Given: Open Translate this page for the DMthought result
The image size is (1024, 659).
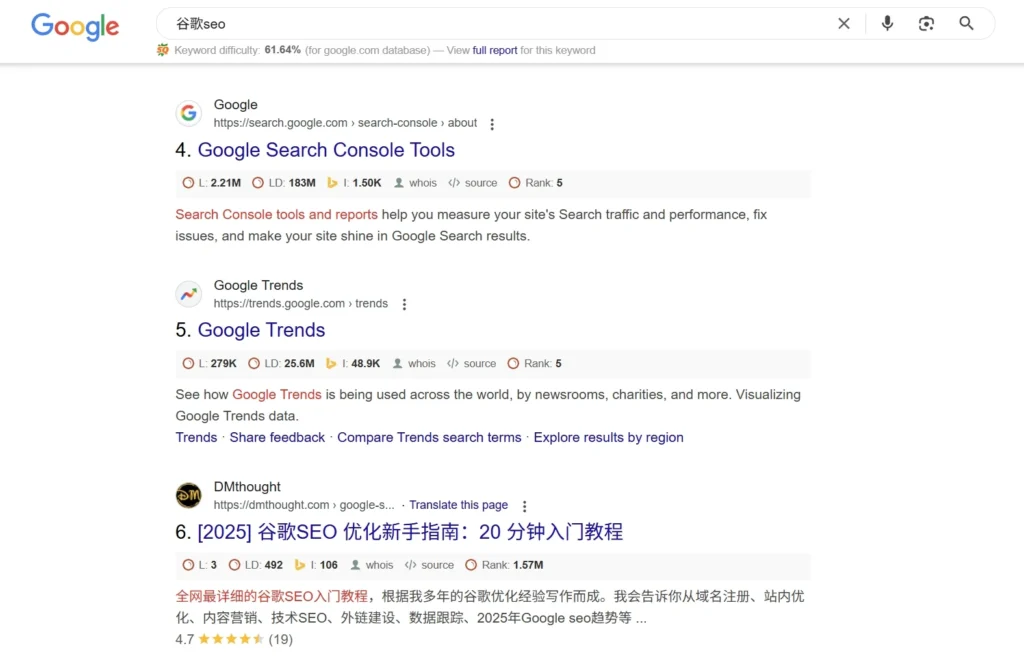Looking at the screenshot, I should [x=458, y=504].
